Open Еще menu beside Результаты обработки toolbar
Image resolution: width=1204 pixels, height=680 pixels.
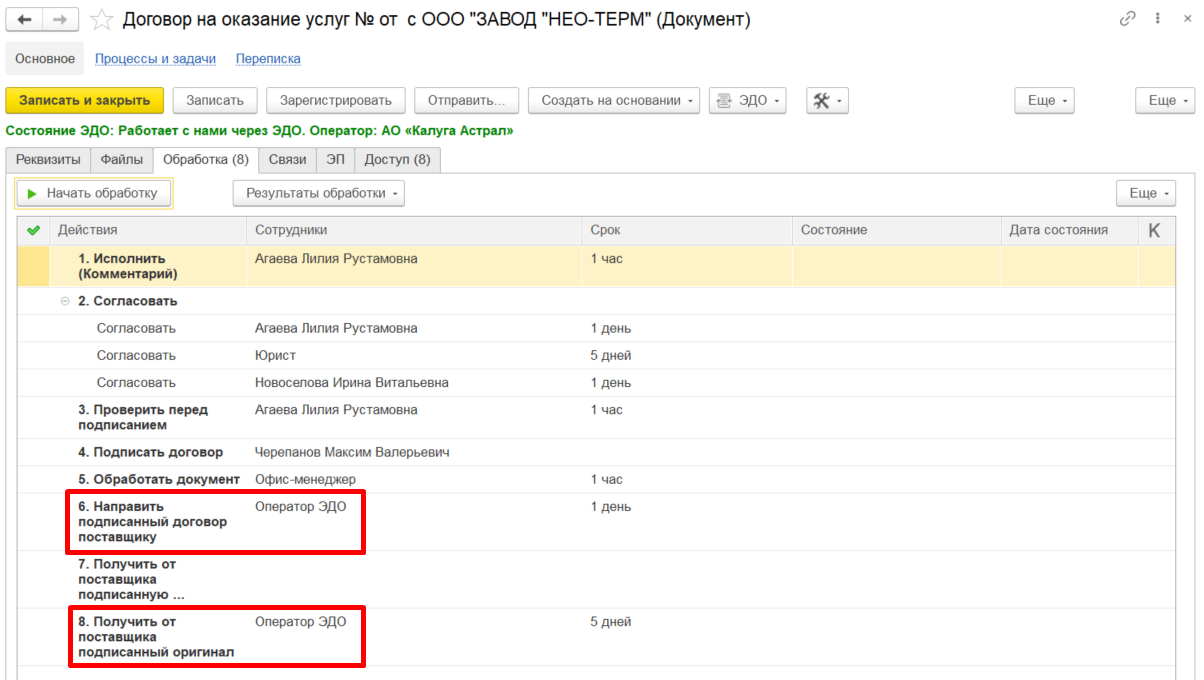tap(1146, 193)
